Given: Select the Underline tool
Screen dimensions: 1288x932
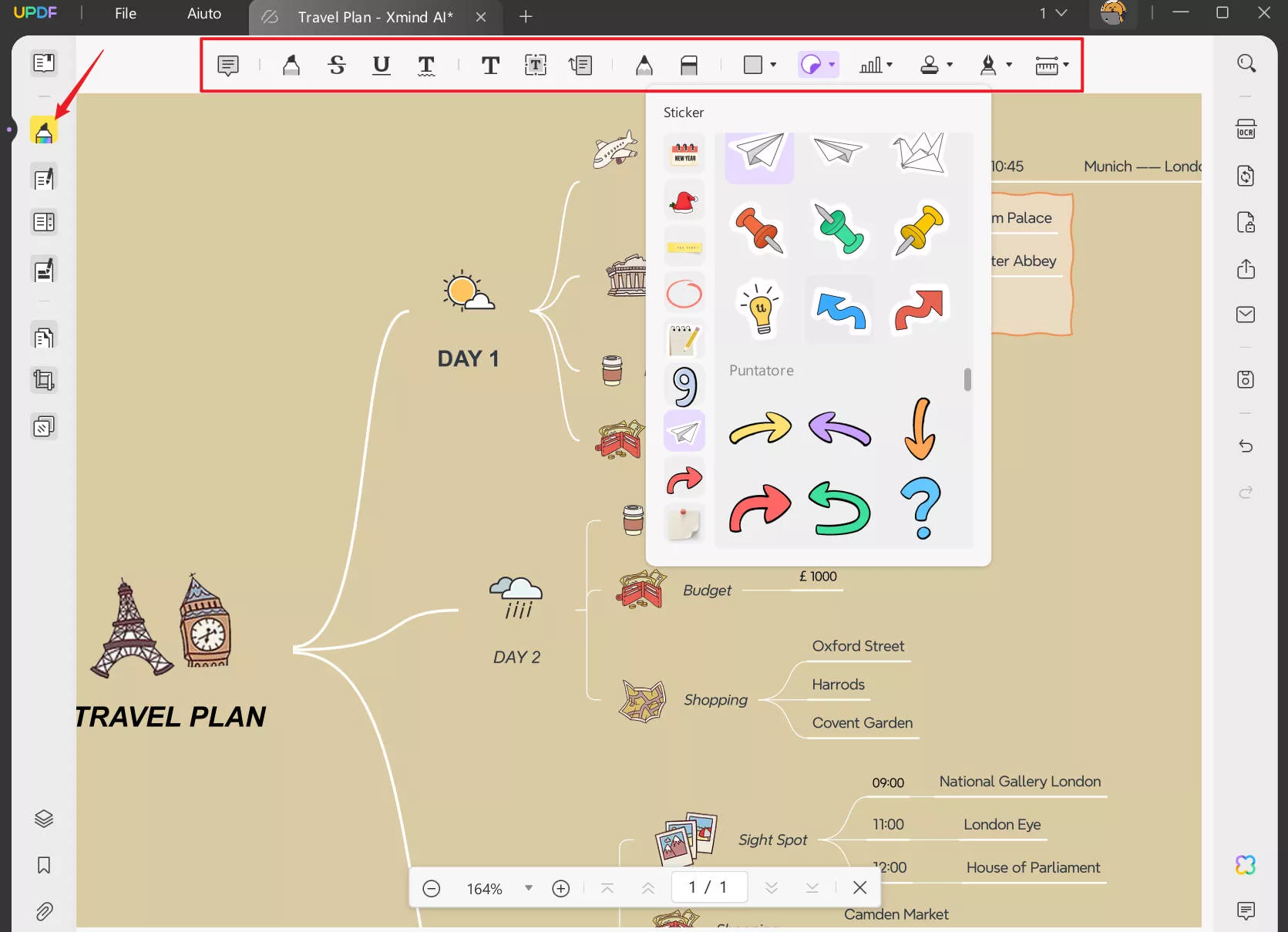Looking at the screenshot, I should [x=382, y=66].
